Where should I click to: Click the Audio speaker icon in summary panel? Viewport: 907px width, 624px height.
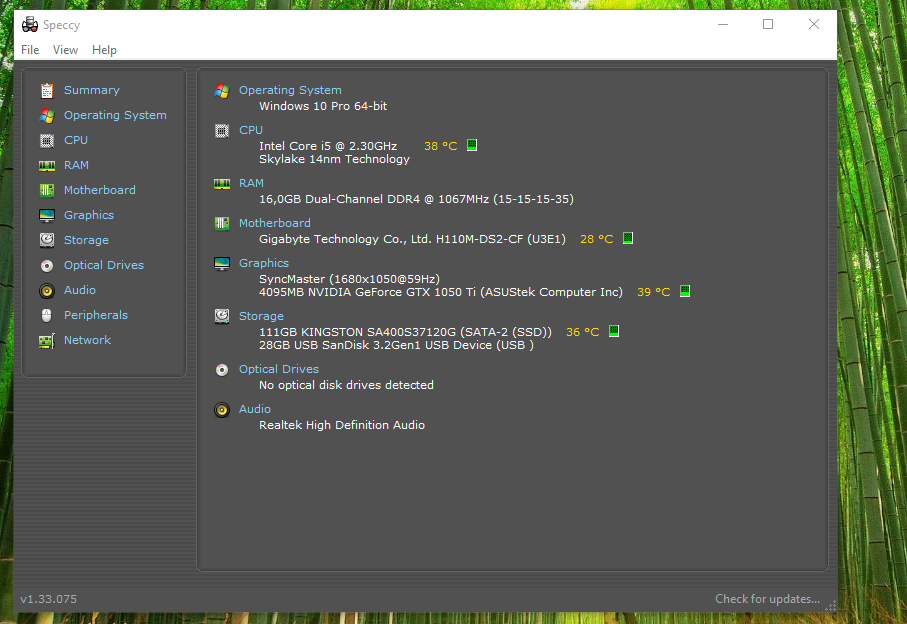click(x=222, y=410)
